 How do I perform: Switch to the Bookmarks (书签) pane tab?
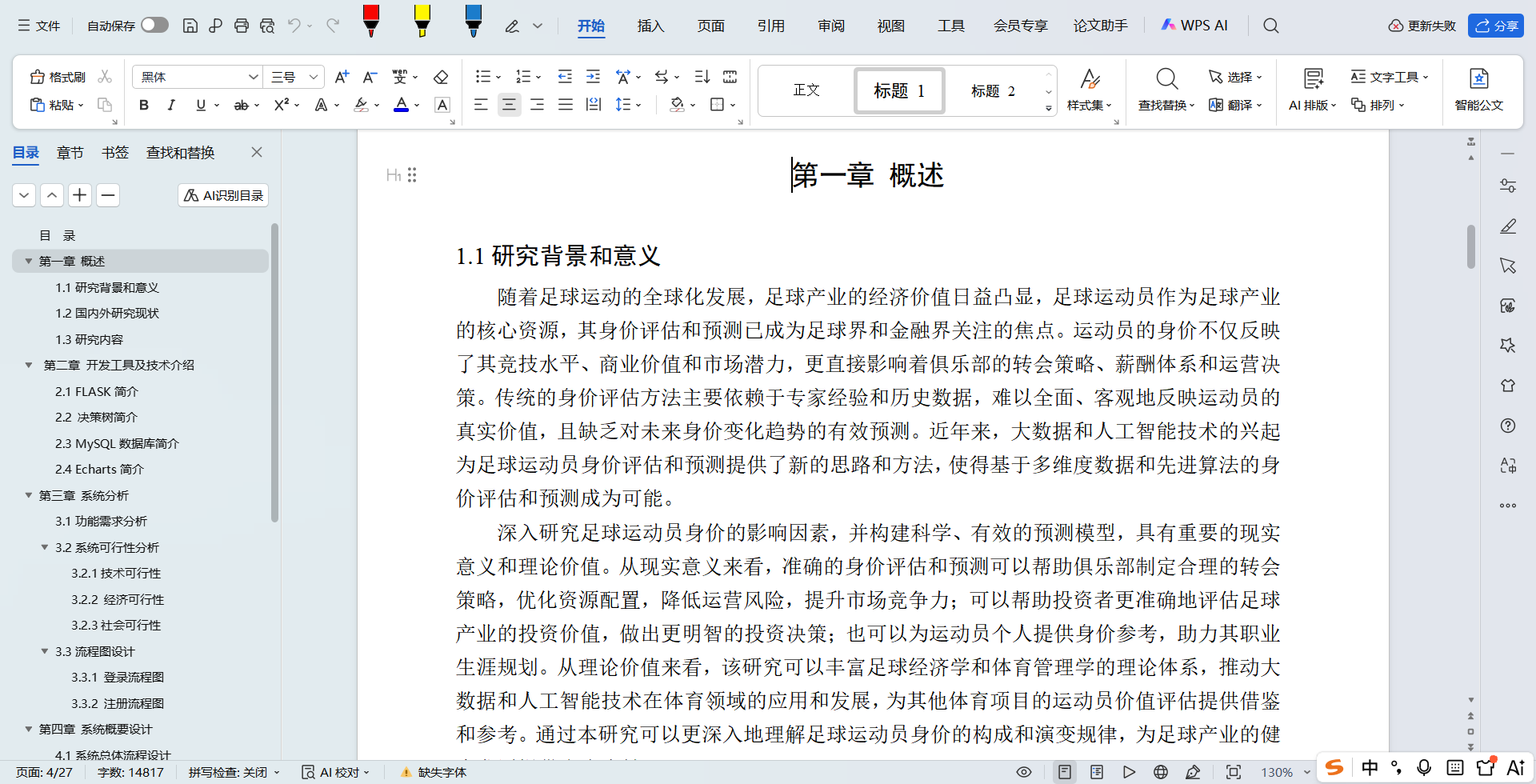115,152
